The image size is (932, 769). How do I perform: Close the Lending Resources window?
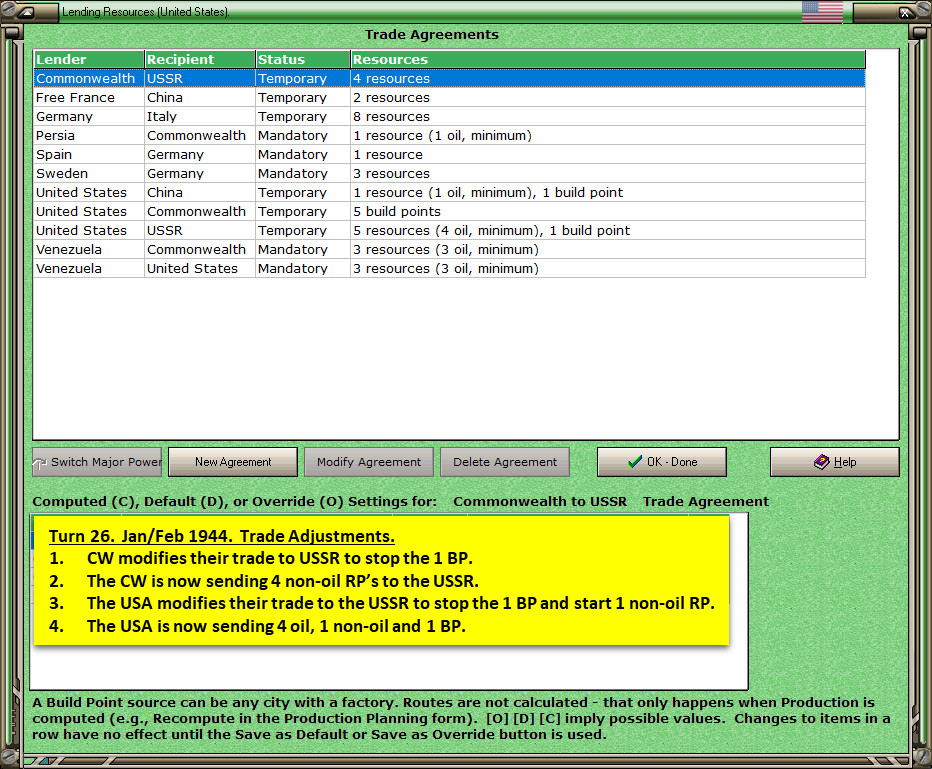point(904,12)
